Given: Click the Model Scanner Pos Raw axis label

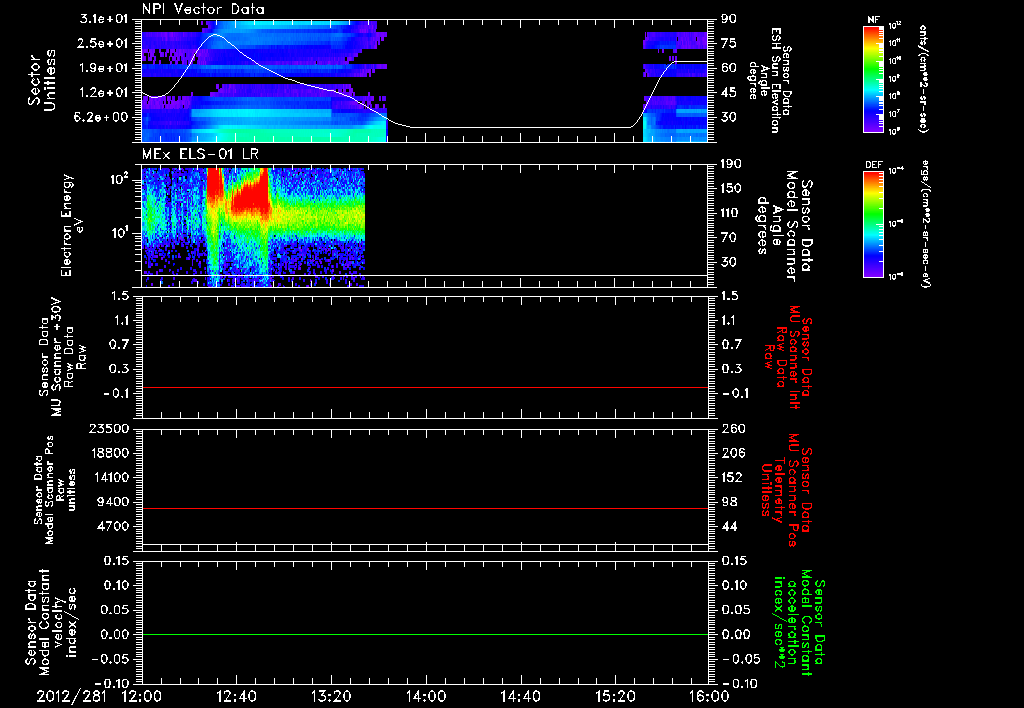Looking at the screenshot, I should pyautogui.click(x=55, y=490).
